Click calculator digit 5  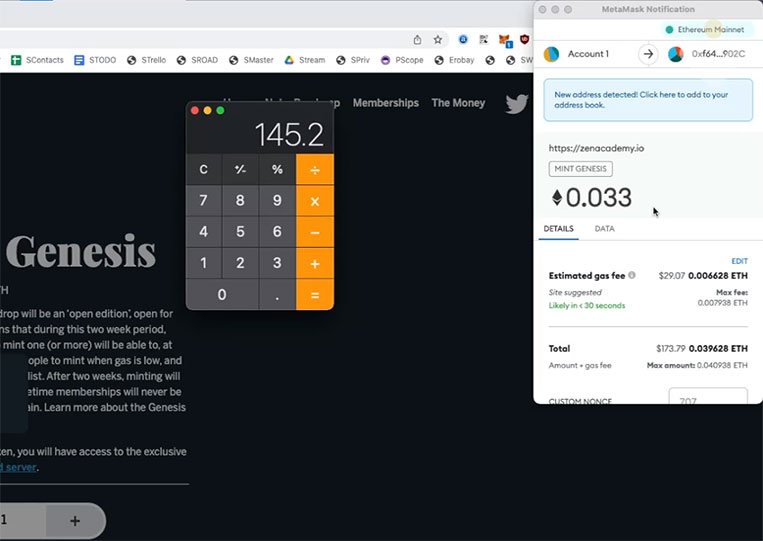(240, 232)
